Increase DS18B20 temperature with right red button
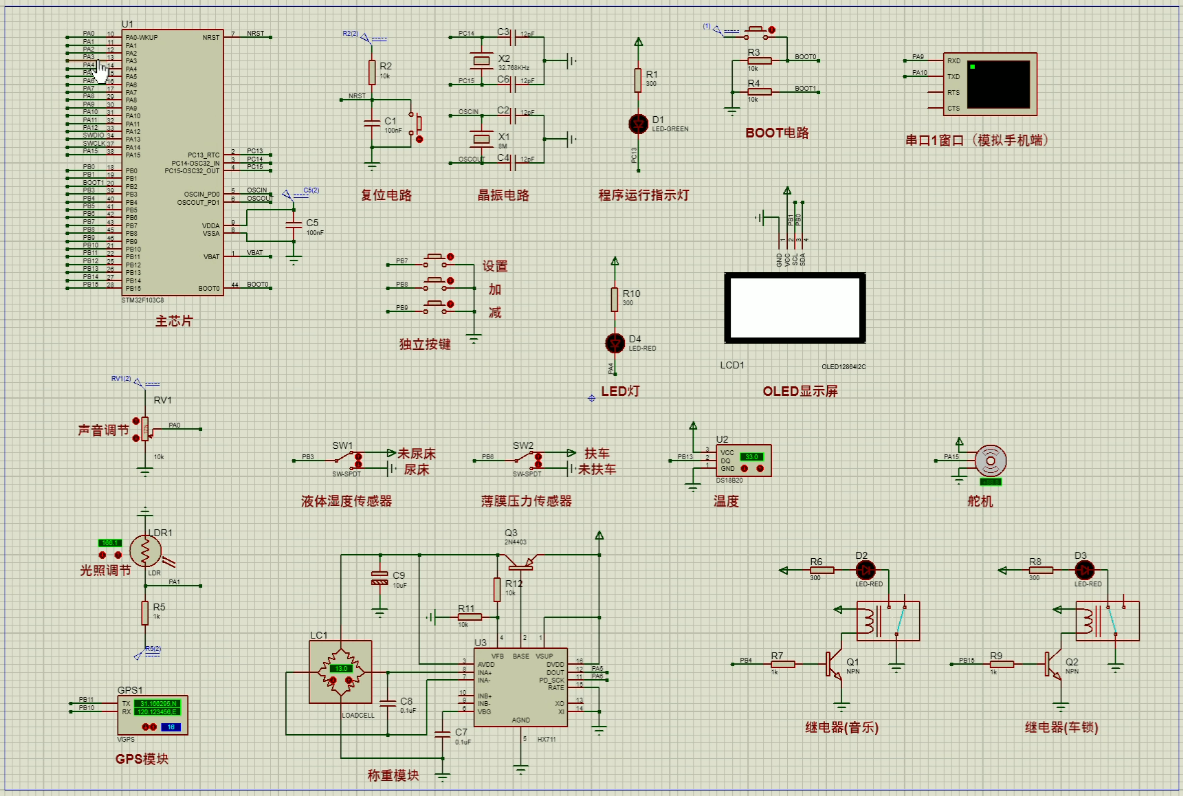The height and width of the screenshot is (796, 1183). (x=760, y=469)
